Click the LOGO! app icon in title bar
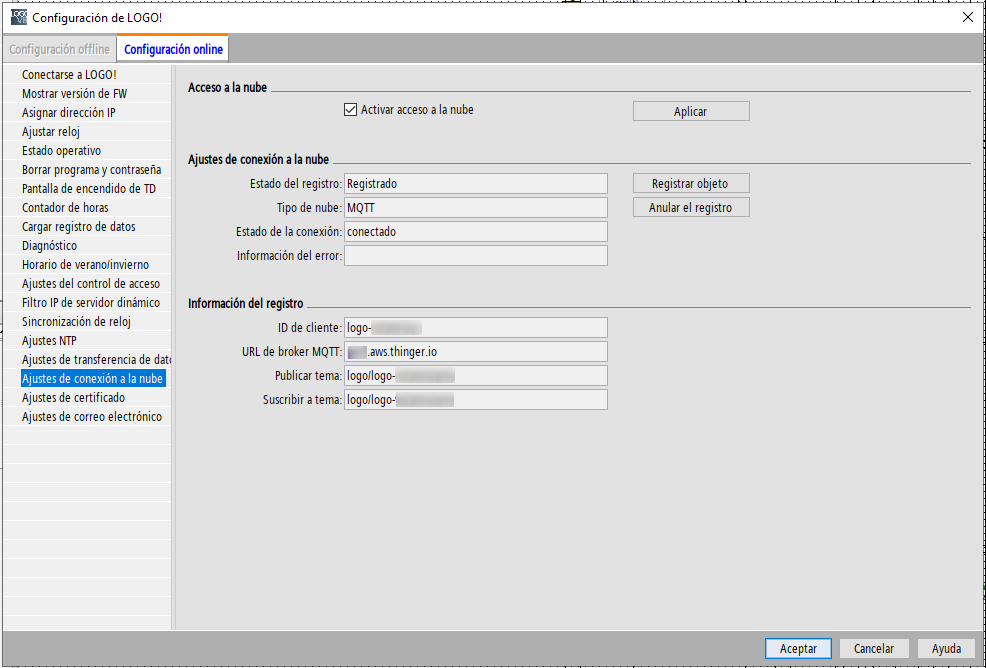The width and height of the screenshot is (986, 668). coord(18,17)
